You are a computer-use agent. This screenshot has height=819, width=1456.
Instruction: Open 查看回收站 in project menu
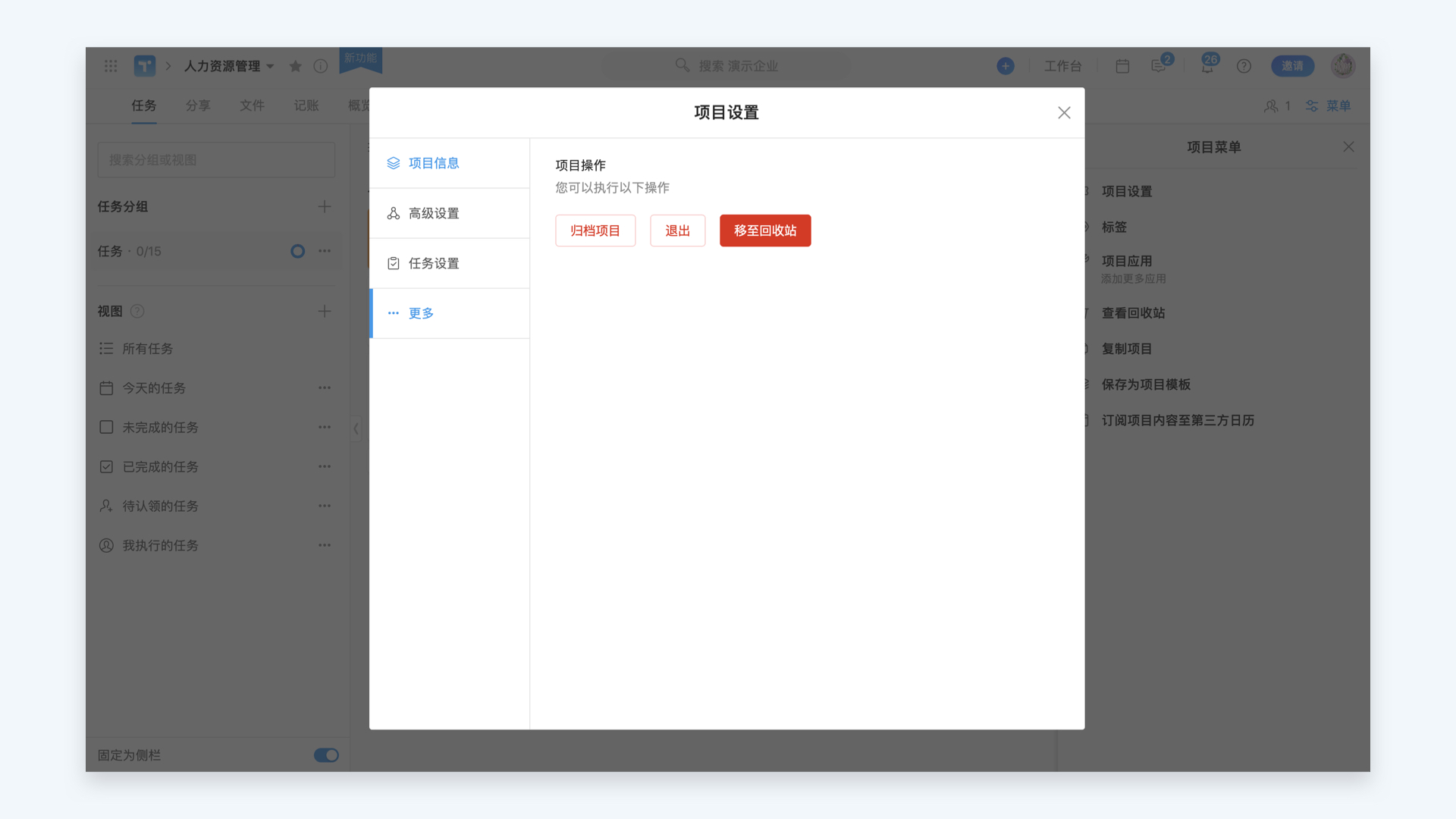point(1133,313)
